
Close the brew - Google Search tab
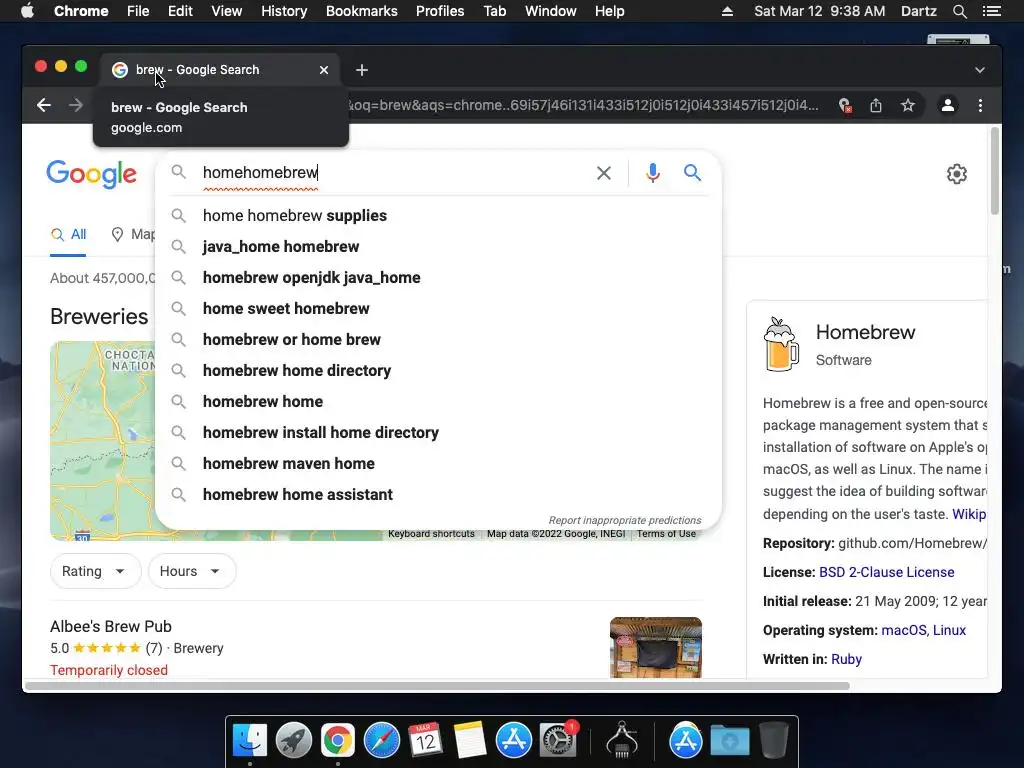[x=324, y=70]
